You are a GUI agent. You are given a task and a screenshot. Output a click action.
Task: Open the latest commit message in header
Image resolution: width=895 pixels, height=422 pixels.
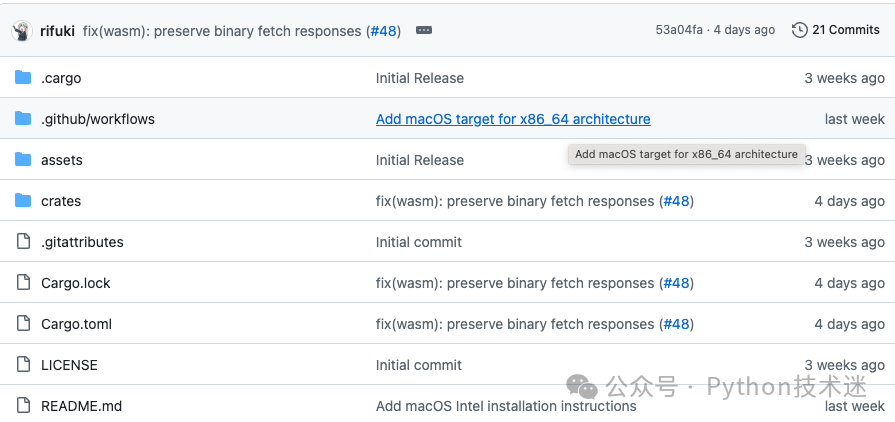[x=224, y=31]
